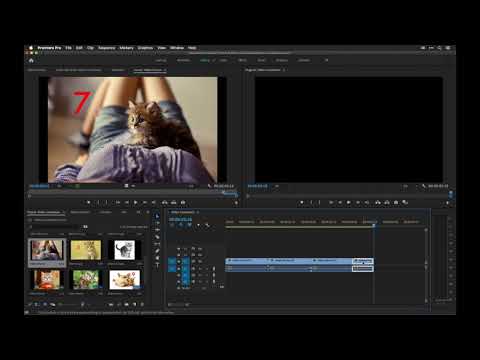Step forward one frame in Program monitor
Viewport: 480px width, 360px height.
click(x=358, y=202)
